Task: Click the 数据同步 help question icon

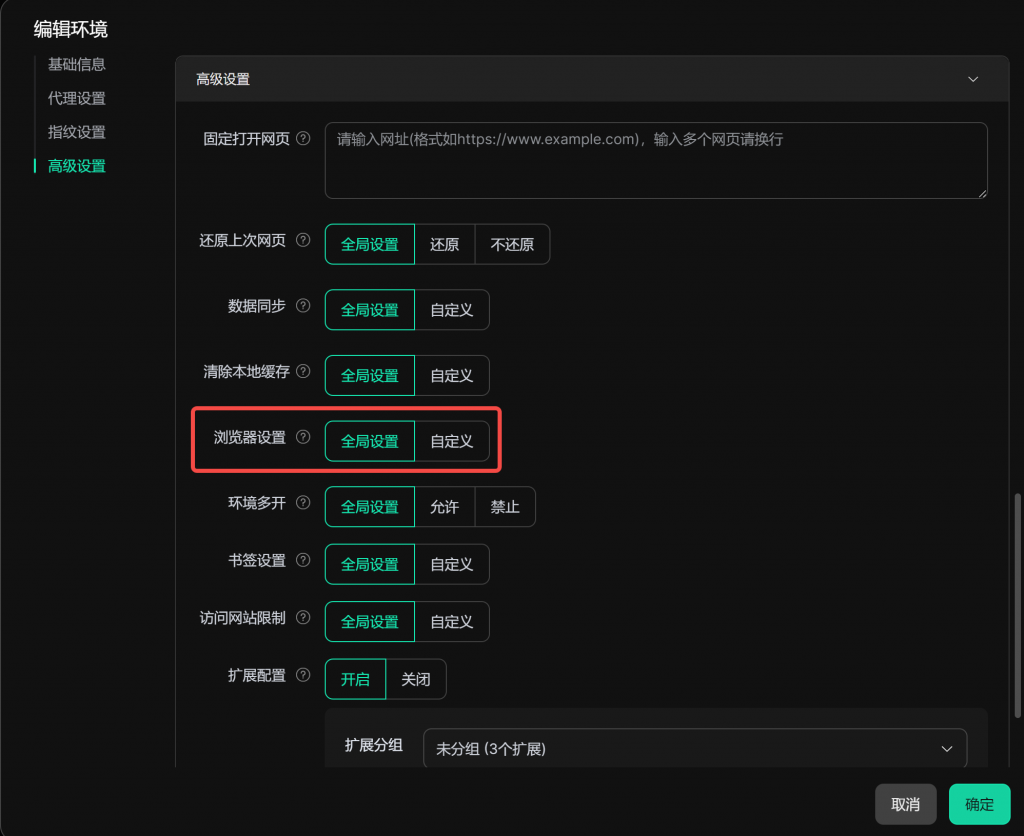Action: [x=304, y=306]
